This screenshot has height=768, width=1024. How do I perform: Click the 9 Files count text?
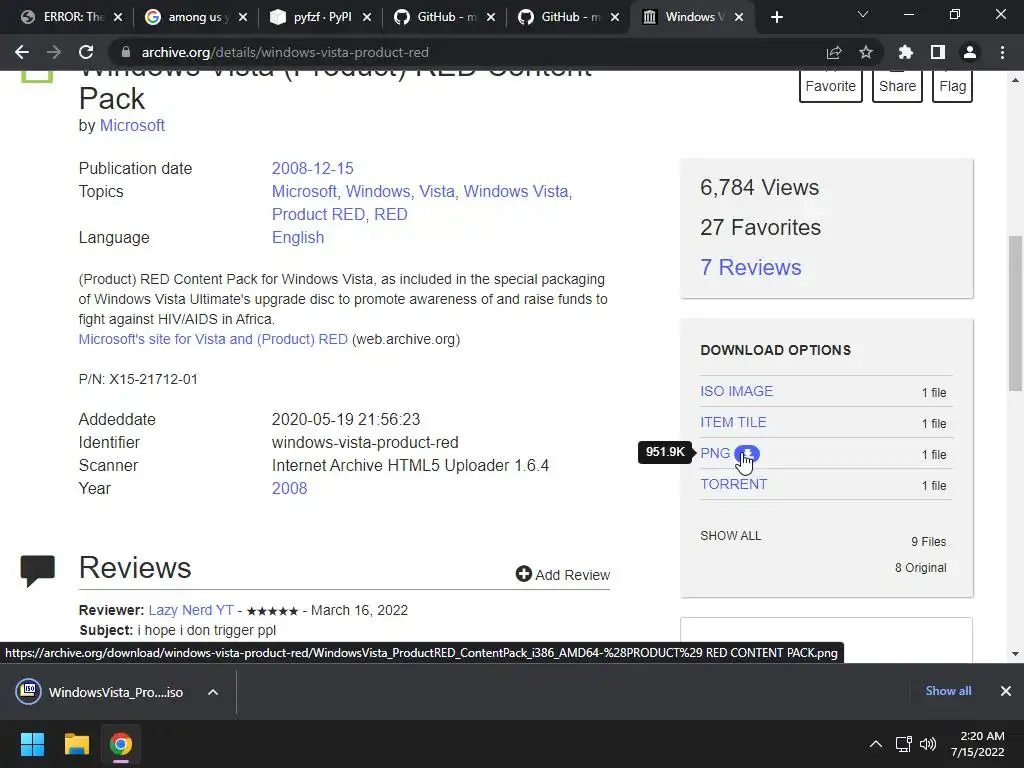coord(929,541)
